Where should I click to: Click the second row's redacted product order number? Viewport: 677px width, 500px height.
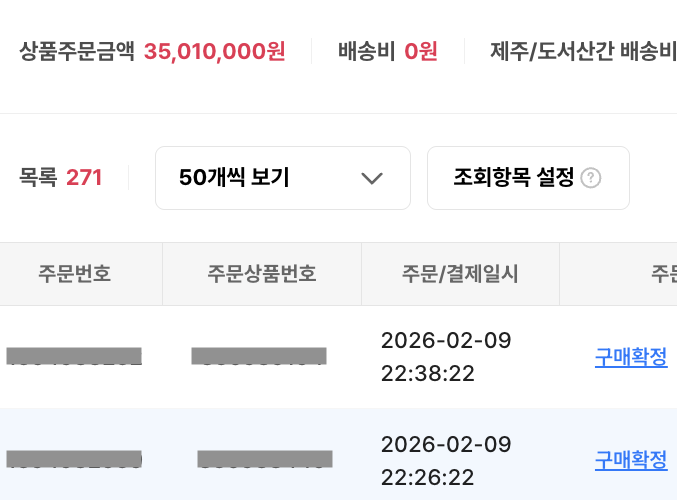265,460
